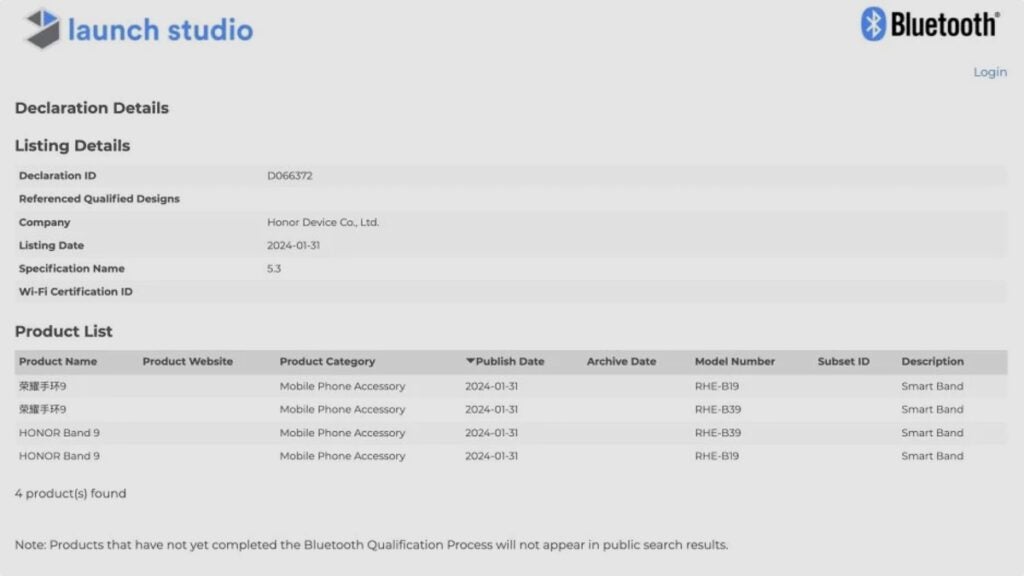Click the Product Category column header
The image size is (1024, 576).
pos(327,361)
